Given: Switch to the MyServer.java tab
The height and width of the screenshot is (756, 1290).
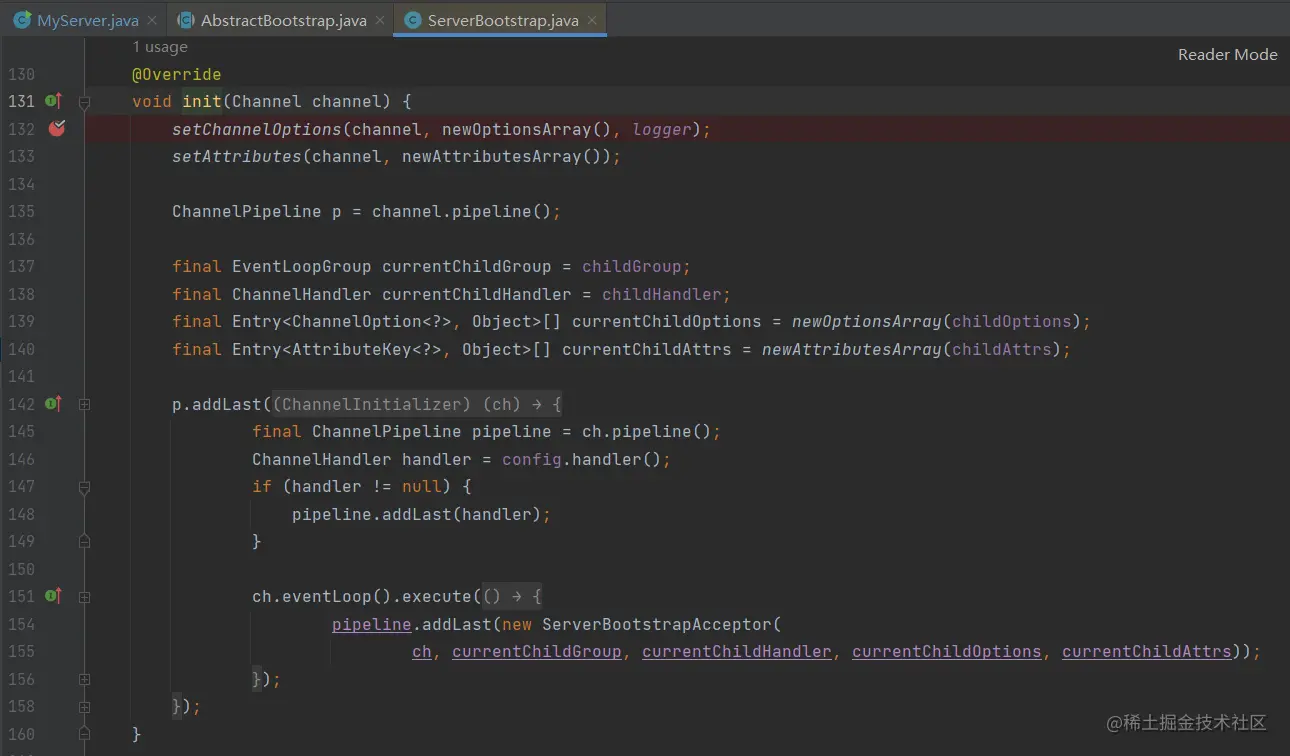Looking at the screenshot, I should (87, 20).
